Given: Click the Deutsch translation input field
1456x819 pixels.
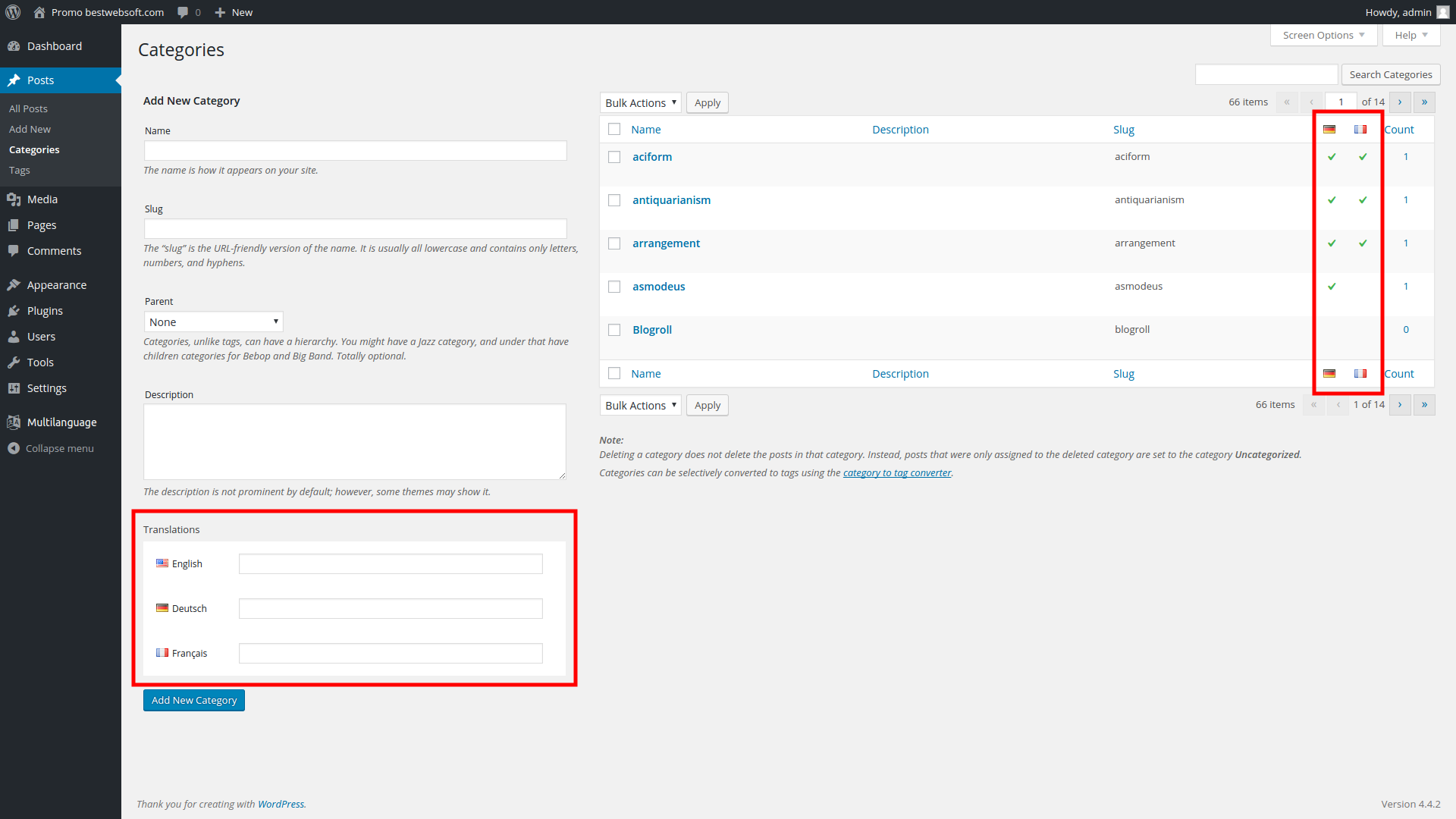Looking at the screenshot, I should [x=391, y=608].
